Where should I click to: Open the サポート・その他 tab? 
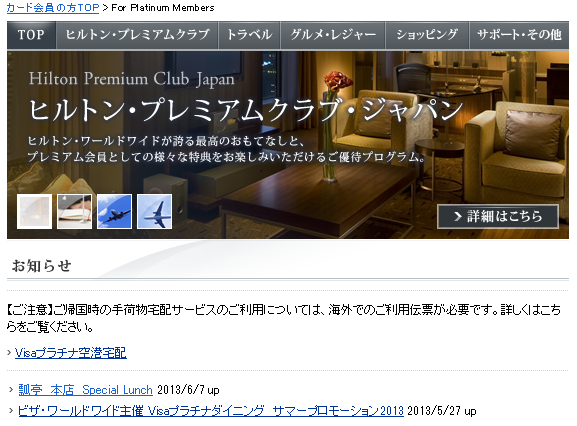519,35
